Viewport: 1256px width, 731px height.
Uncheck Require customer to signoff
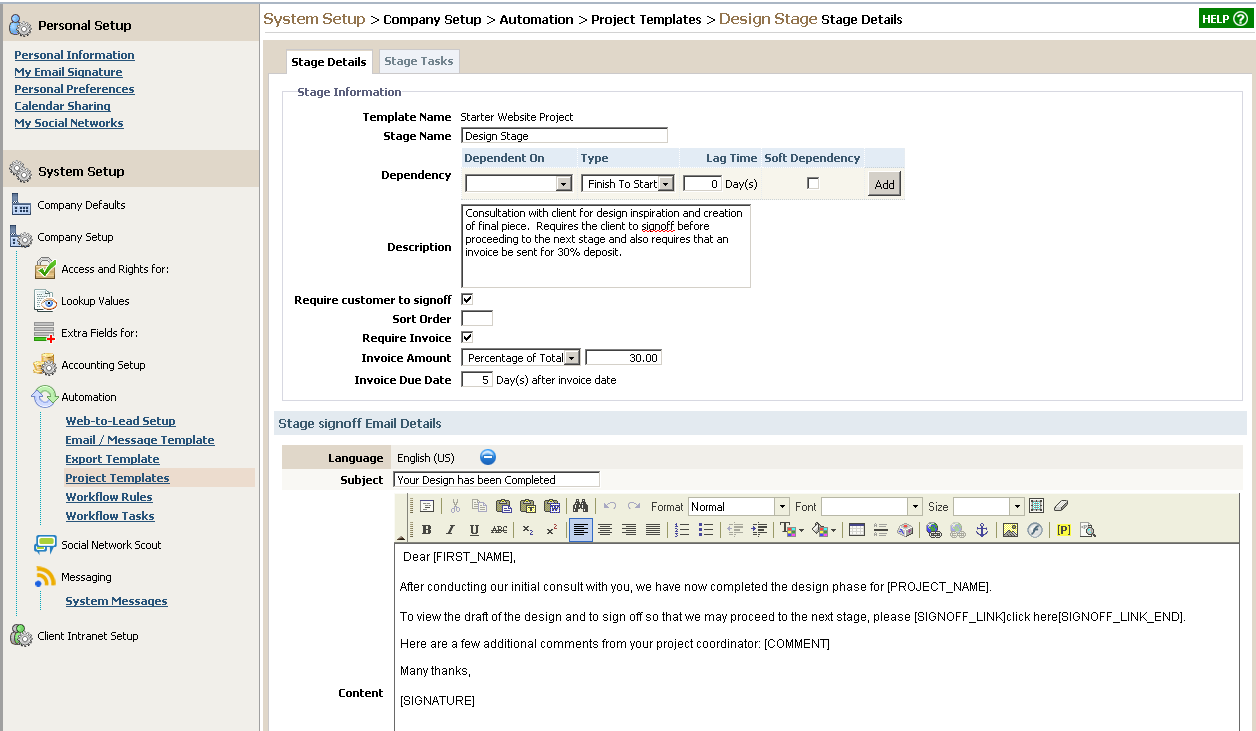coord(466,298)
